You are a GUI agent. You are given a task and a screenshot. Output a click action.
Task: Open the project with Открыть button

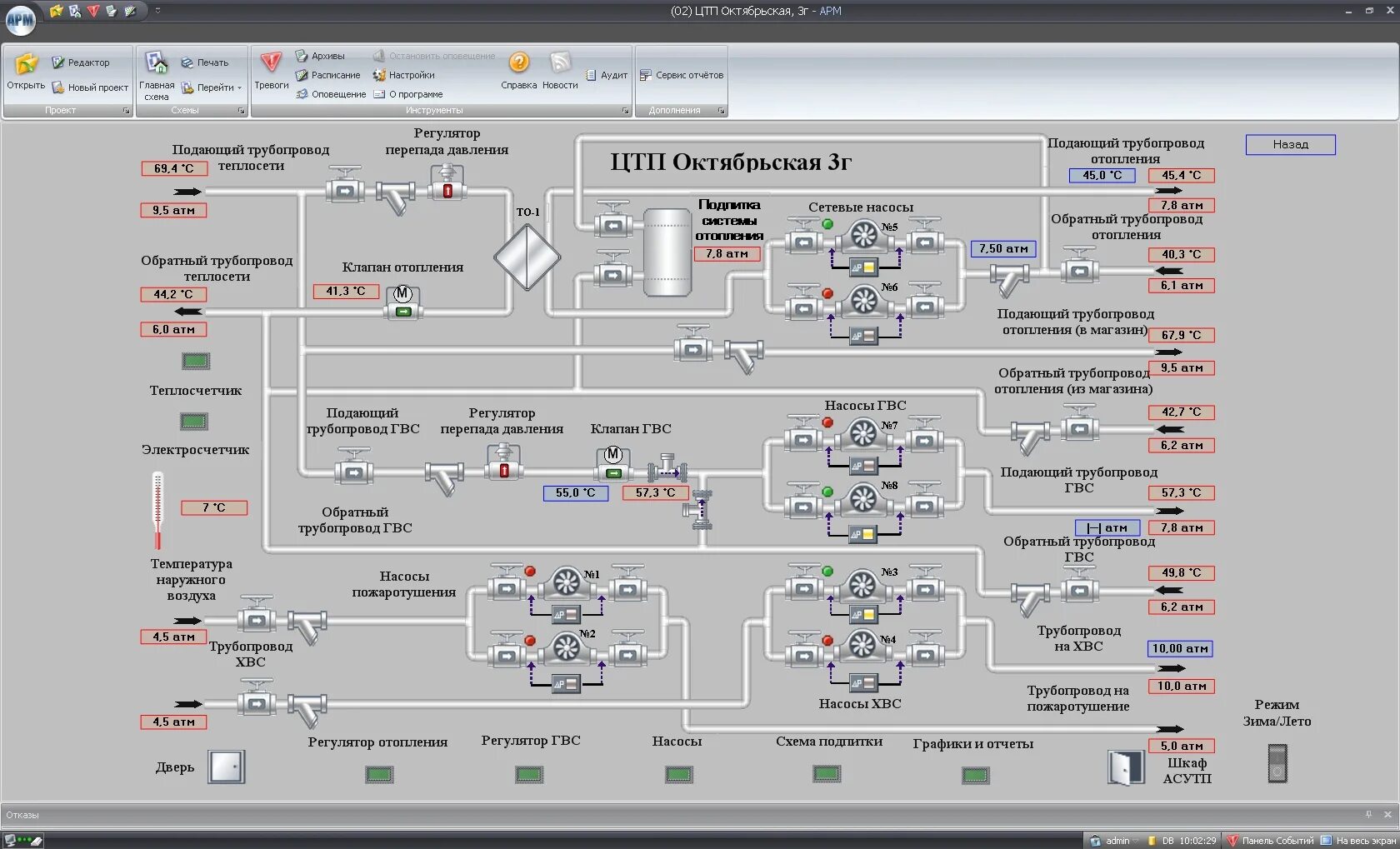click(x=26, y=72)
